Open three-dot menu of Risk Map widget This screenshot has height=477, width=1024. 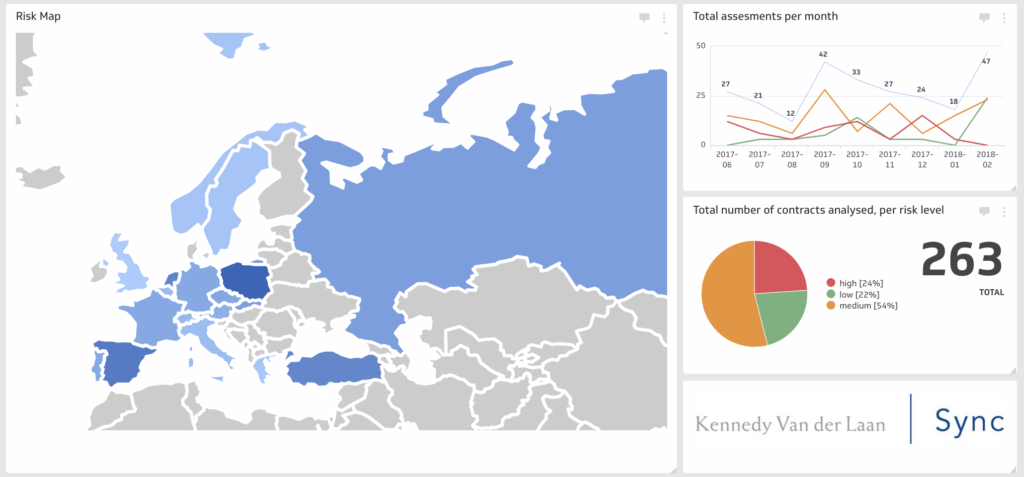coord(664,18)
